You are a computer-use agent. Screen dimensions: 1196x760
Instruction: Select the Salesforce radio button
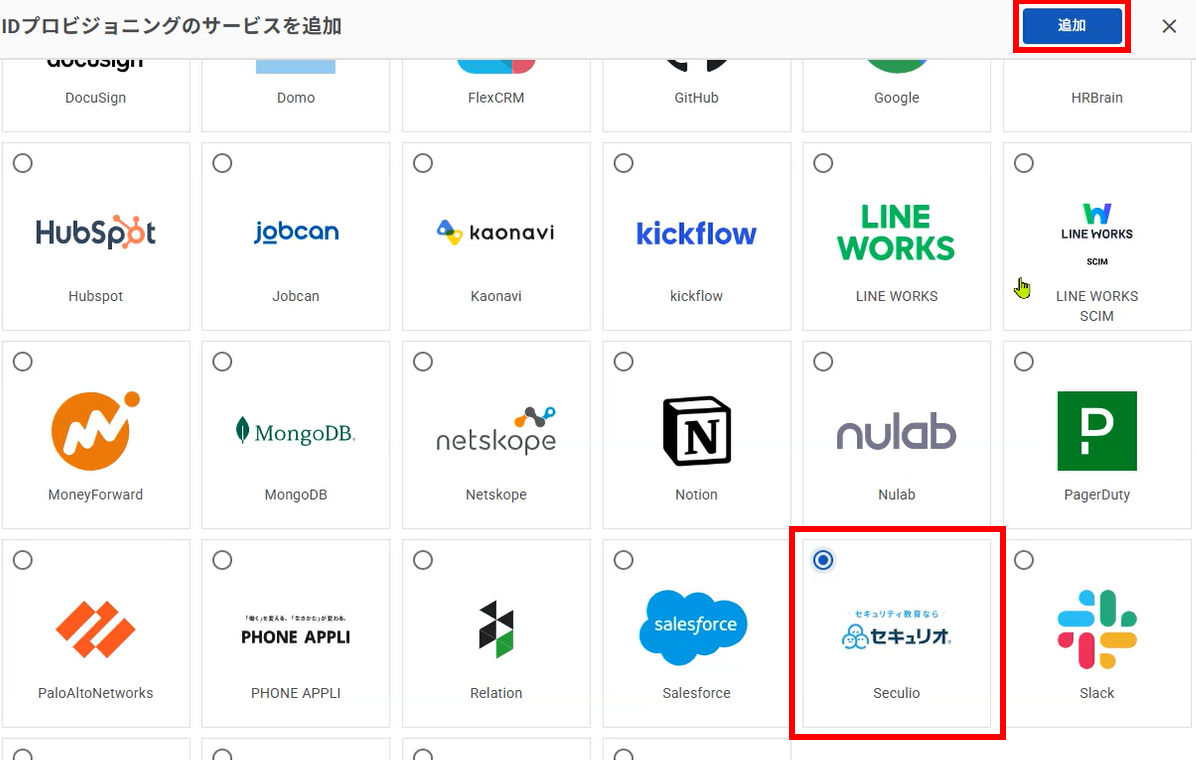(x=624, y=560)
